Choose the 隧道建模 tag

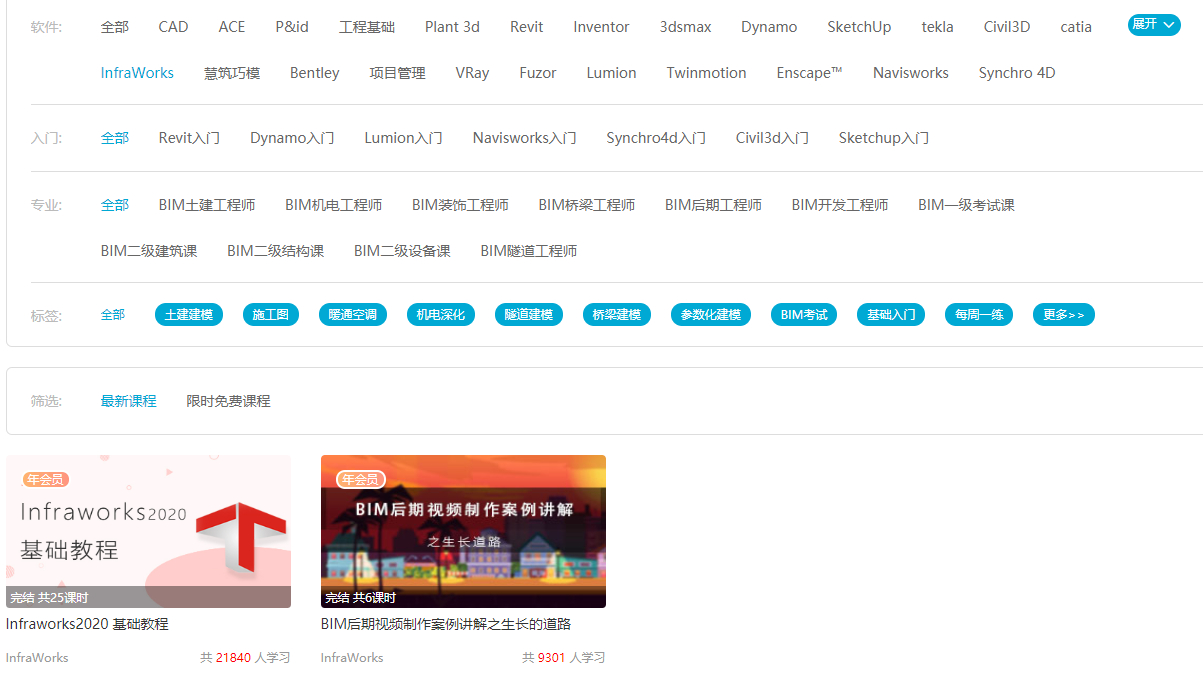pos(529,315)
